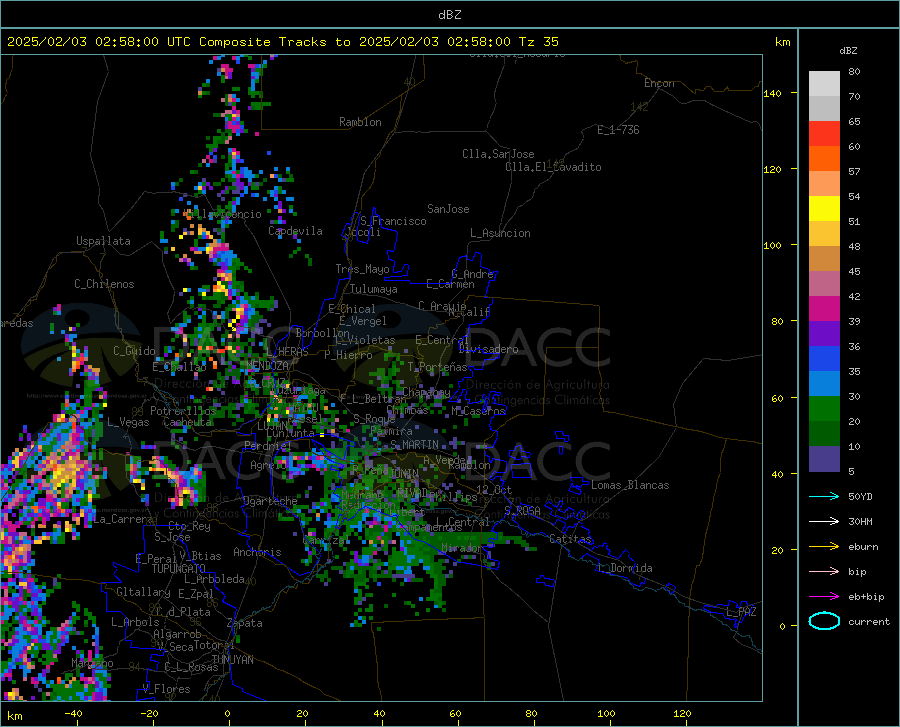Viewport: 900px width, 727px height.
Task: Click the V_Flores map label
Action: pyautogui.click(x=166, y=689)
